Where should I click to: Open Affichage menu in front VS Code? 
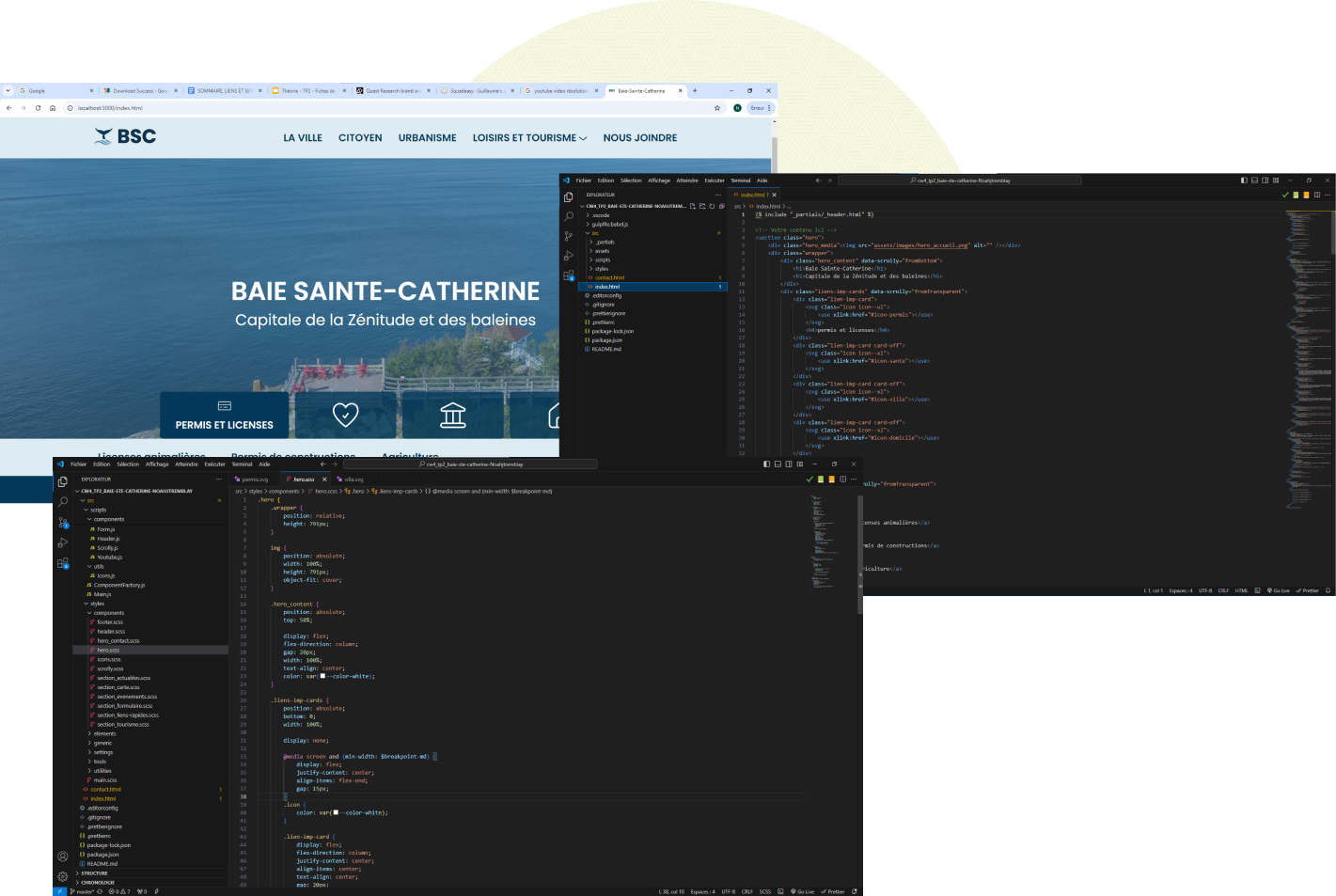157,464
